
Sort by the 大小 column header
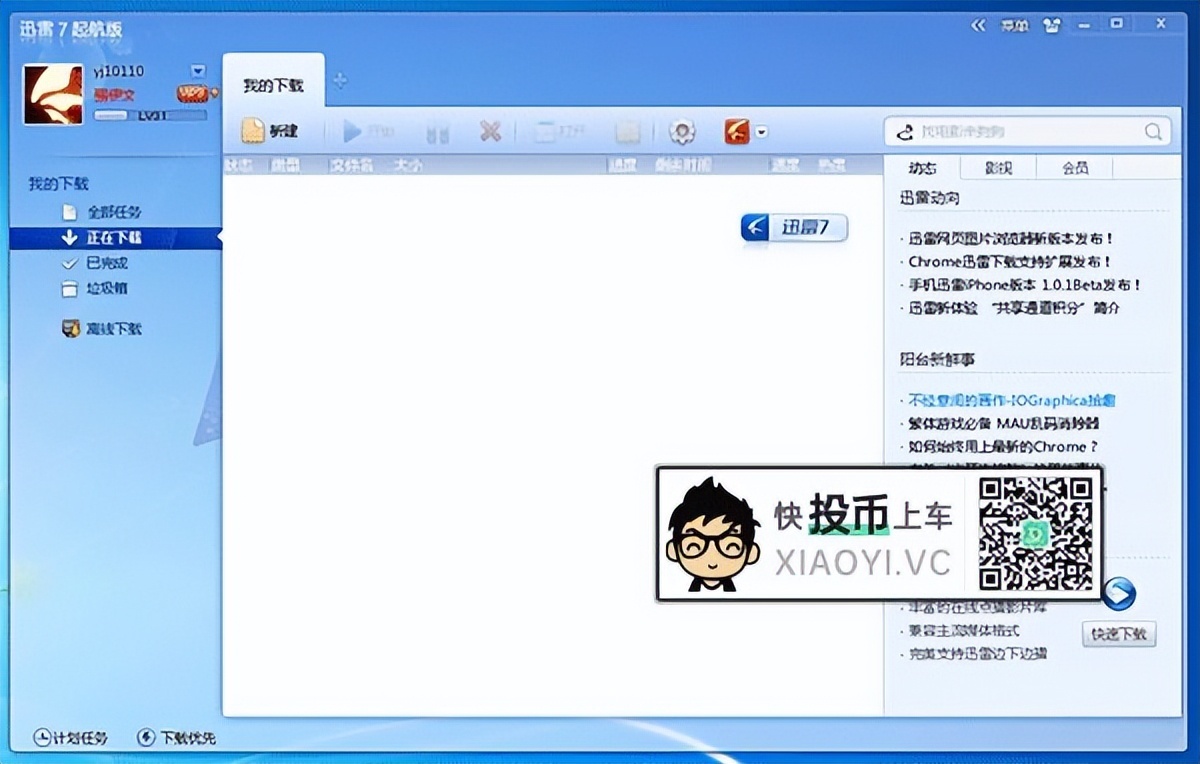[407, 165]
